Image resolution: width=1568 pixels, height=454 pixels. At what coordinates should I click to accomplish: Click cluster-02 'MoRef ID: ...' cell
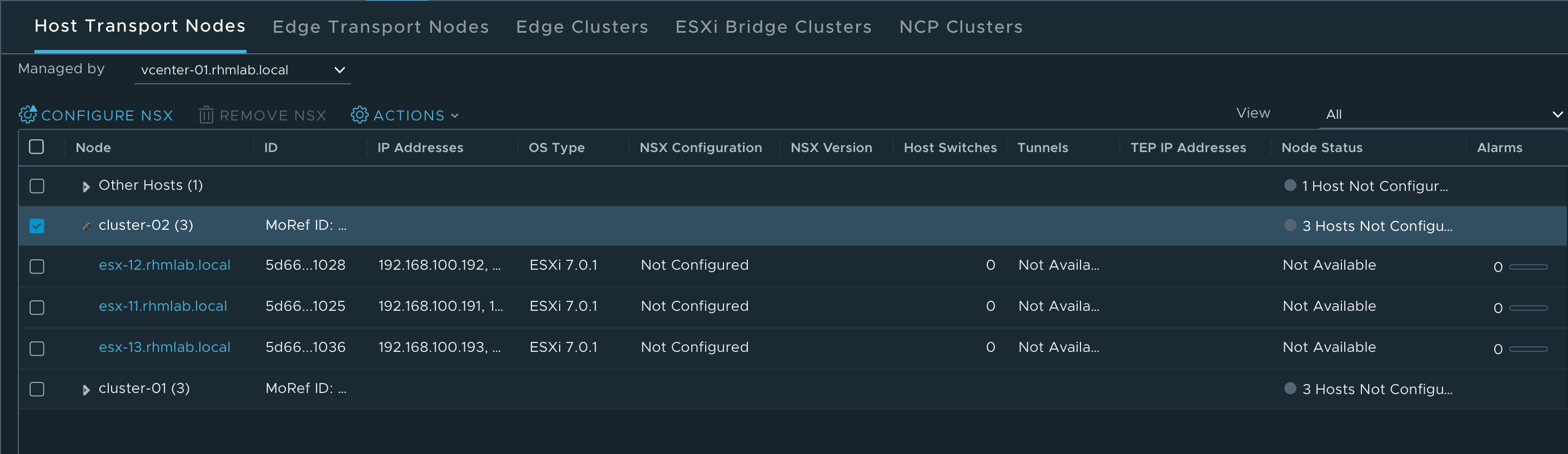pyautogui.click(x=305, y=225)
